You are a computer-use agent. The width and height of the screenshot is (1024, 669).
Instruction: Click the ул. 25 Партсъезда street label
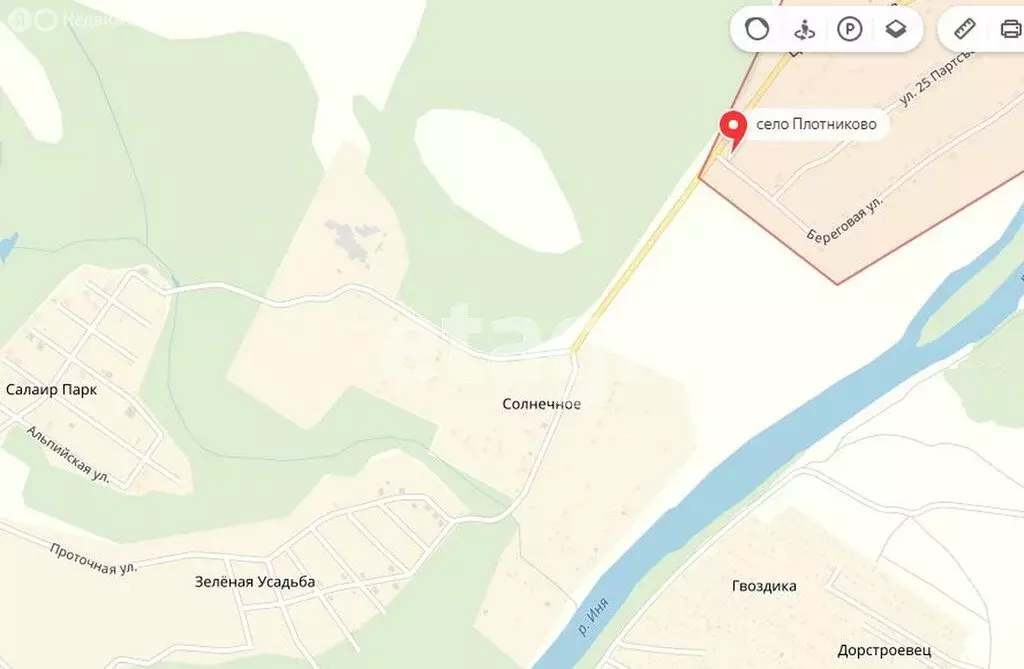(x=937, y=76)
